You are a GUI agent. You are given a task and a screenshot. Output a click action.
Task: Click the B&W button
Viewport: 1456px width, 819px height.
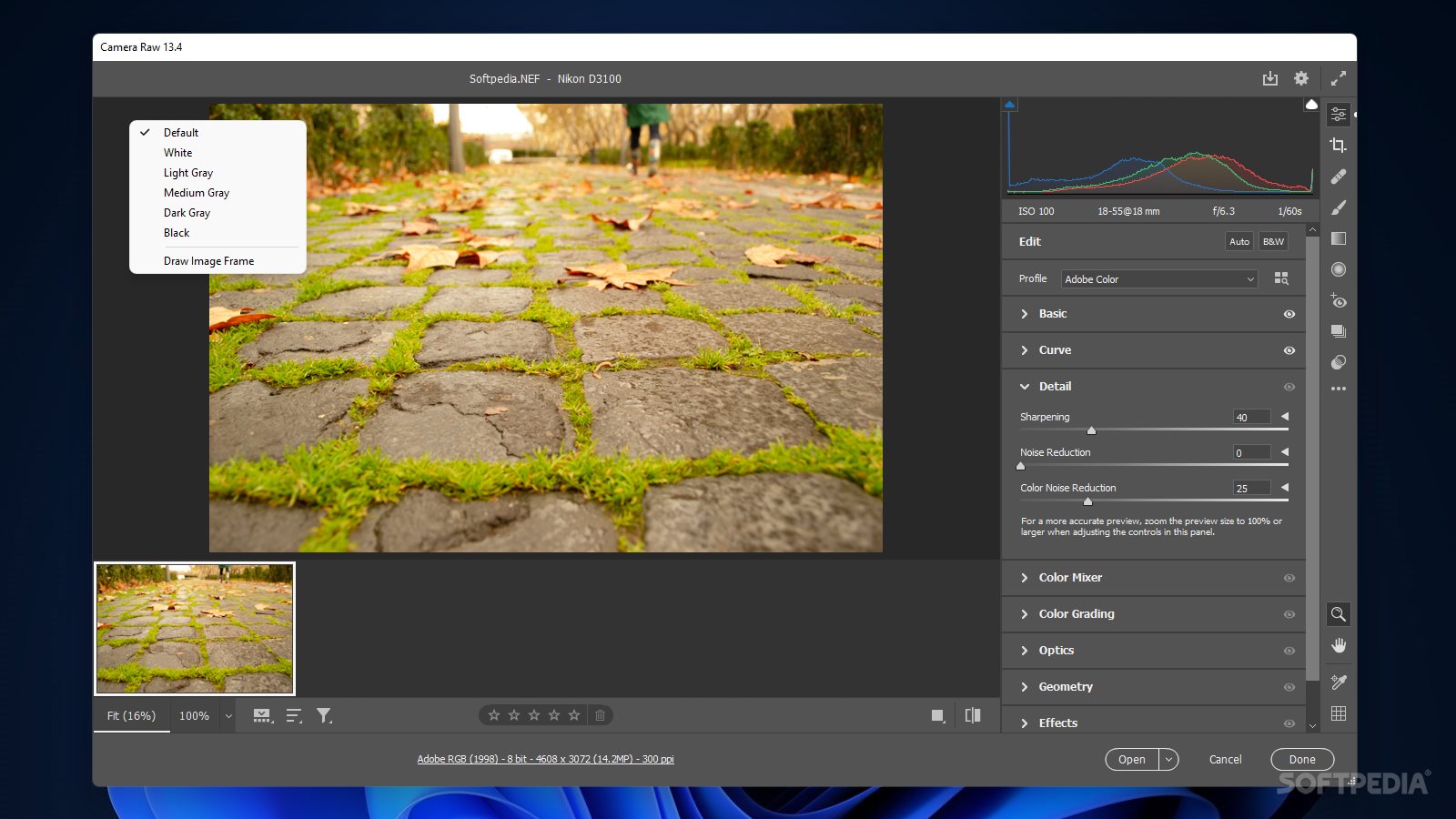1273,241
